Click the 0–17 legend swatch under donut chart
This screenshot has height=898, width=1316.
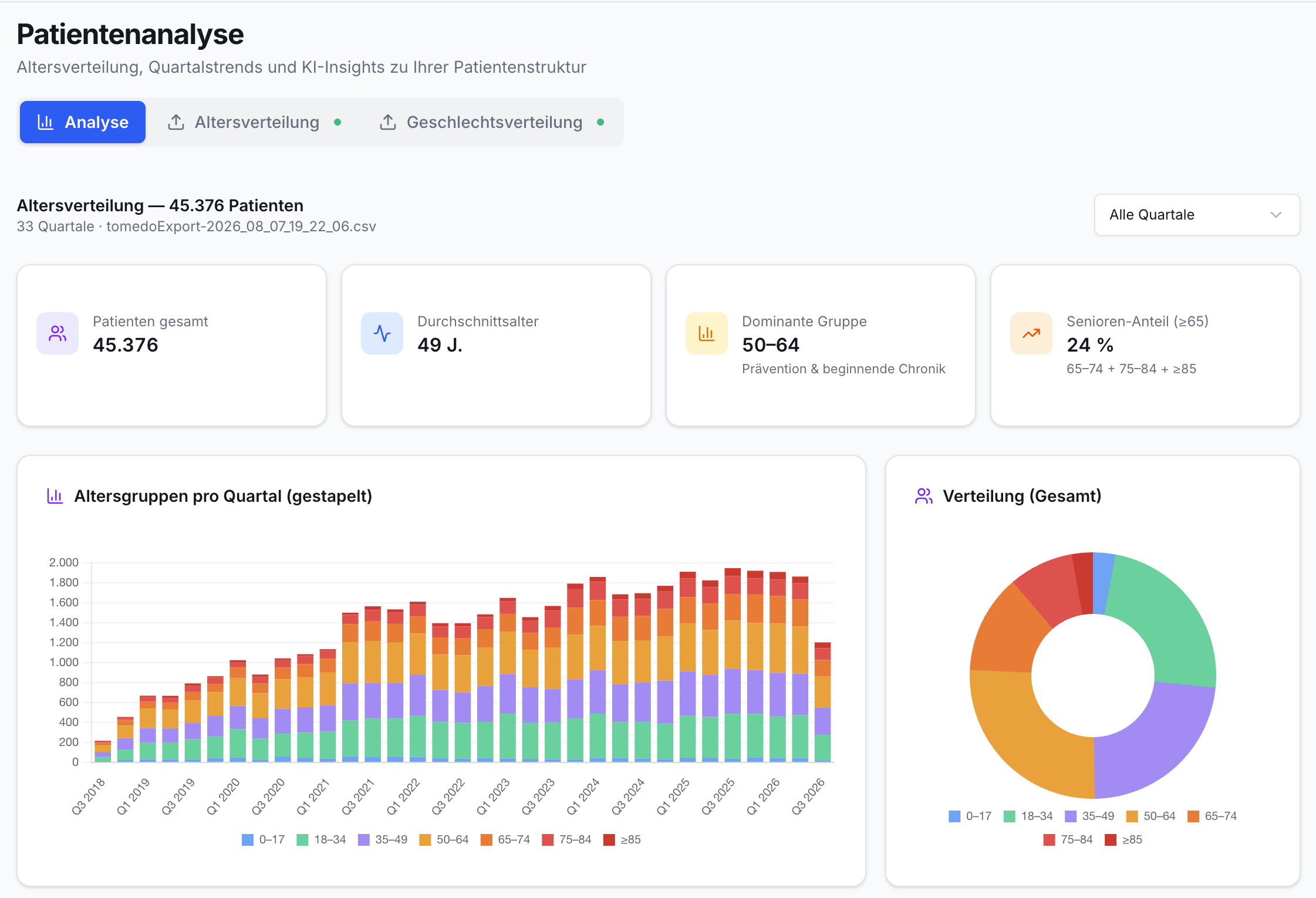click(954, 816)
